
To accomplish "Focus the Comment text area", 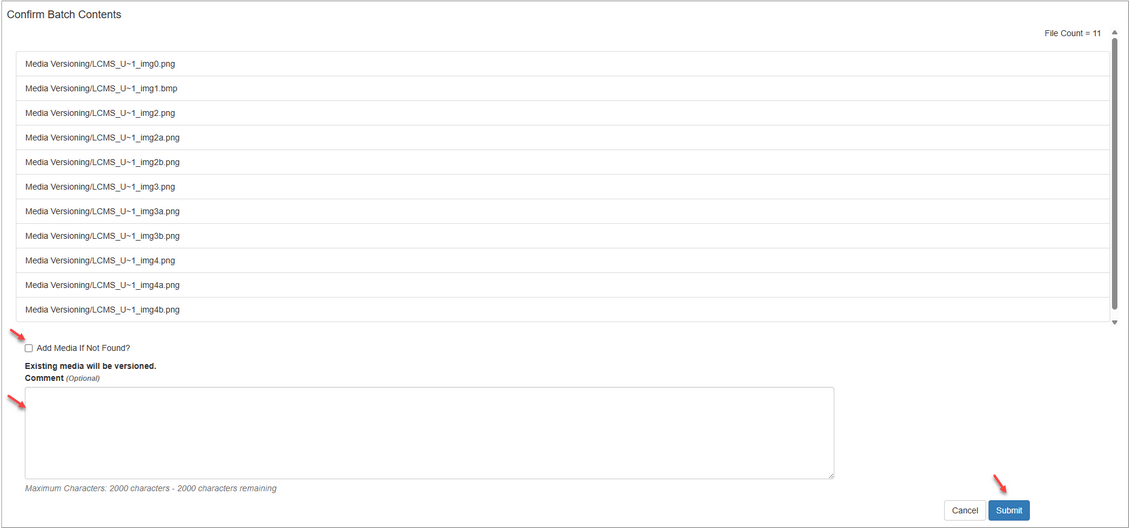I will pyautogui.click(x=429, y=432).
